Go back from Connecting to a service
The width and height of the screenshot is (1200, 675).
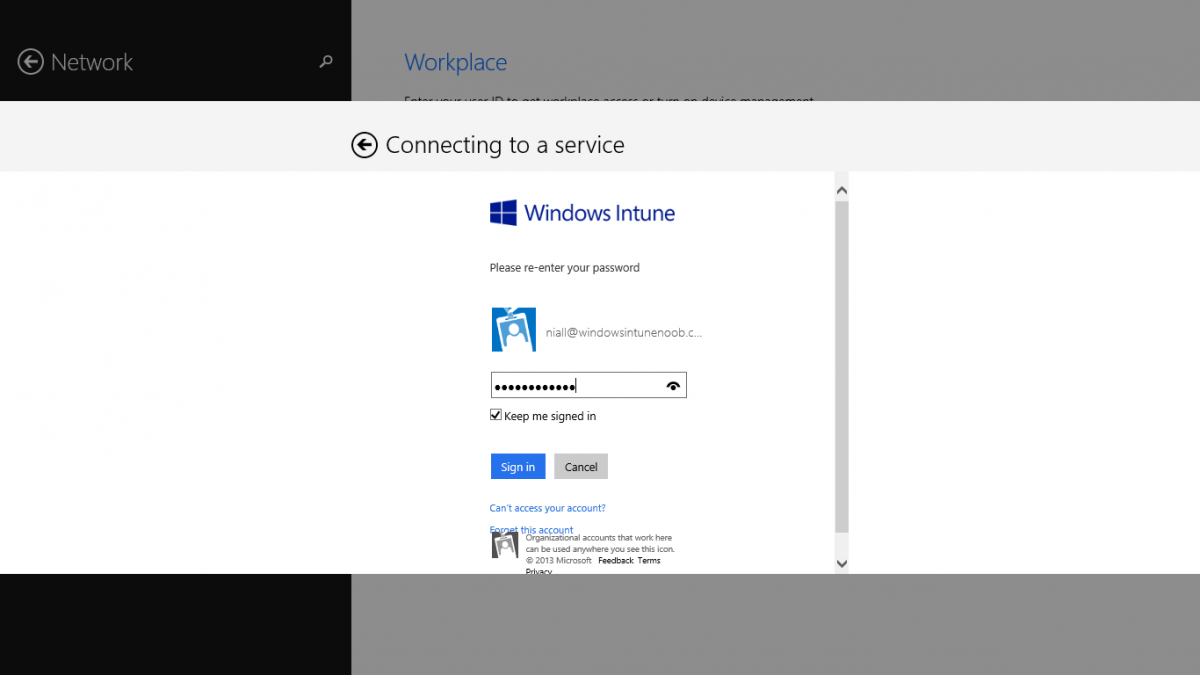[x=364, y=145]
